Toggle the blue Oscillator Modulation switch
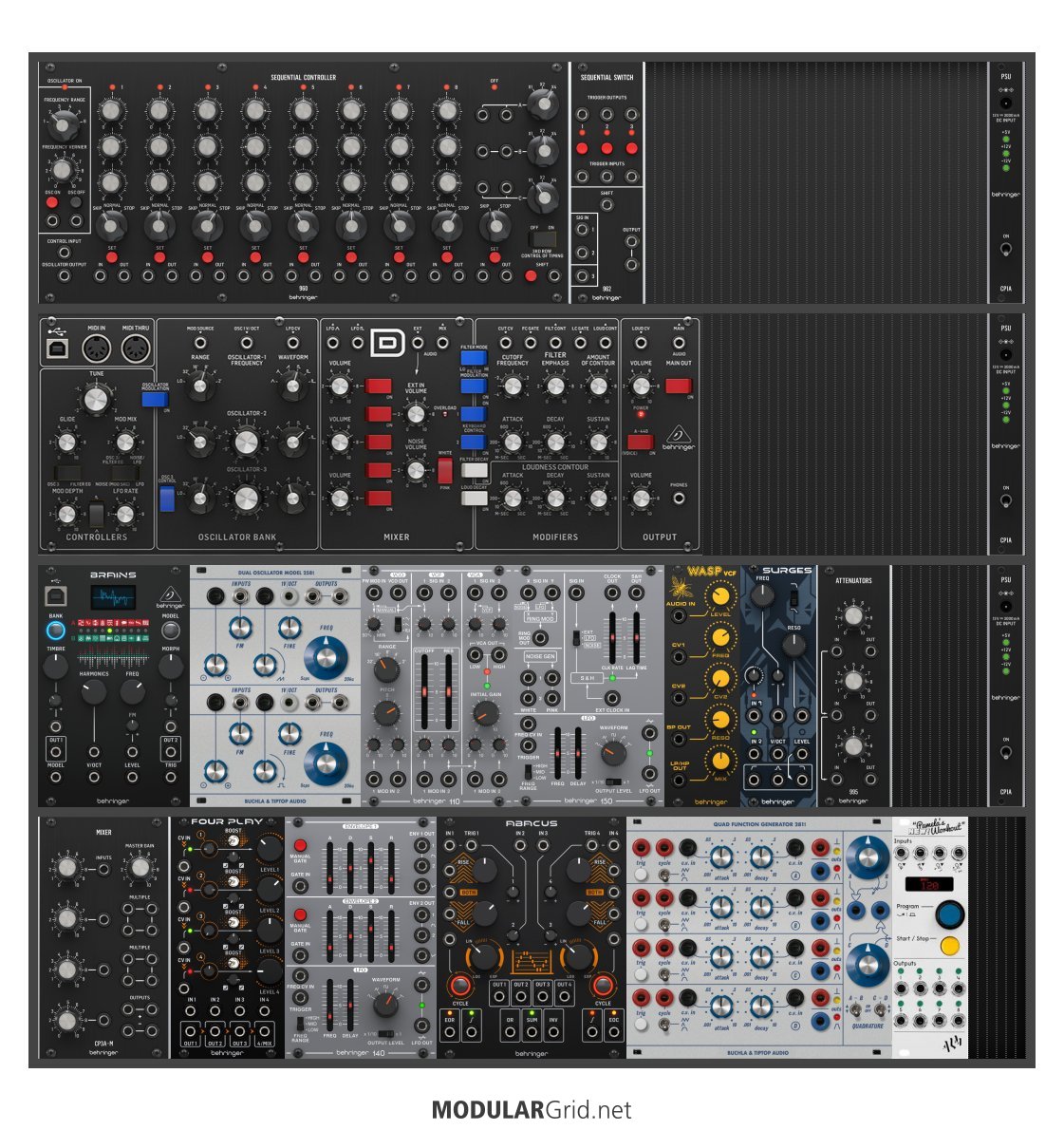The image size is (1064, 1130). [x=154, y=399]
